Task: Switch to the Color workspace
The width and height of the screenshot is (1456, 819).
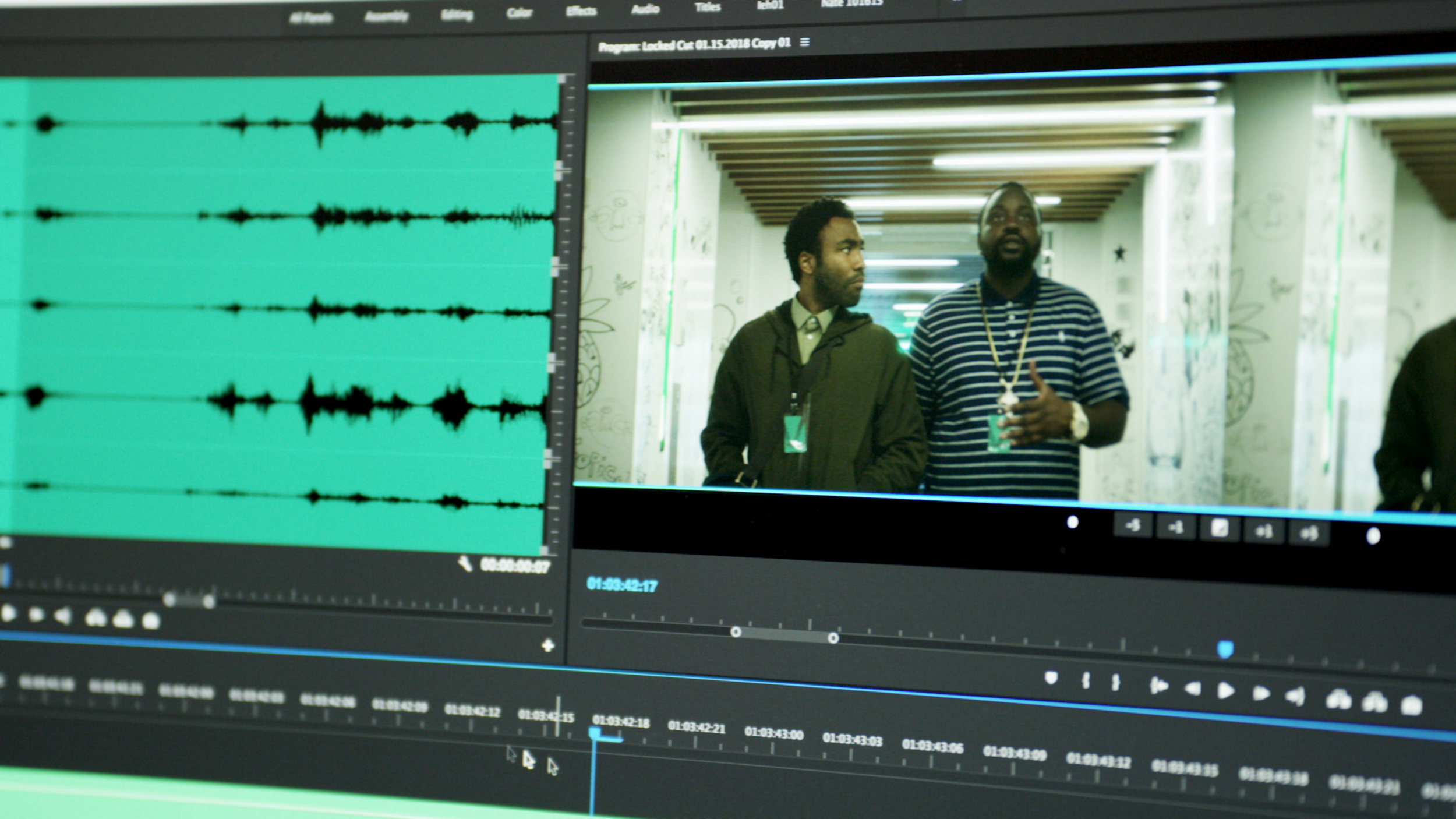Action: (520, 12)
